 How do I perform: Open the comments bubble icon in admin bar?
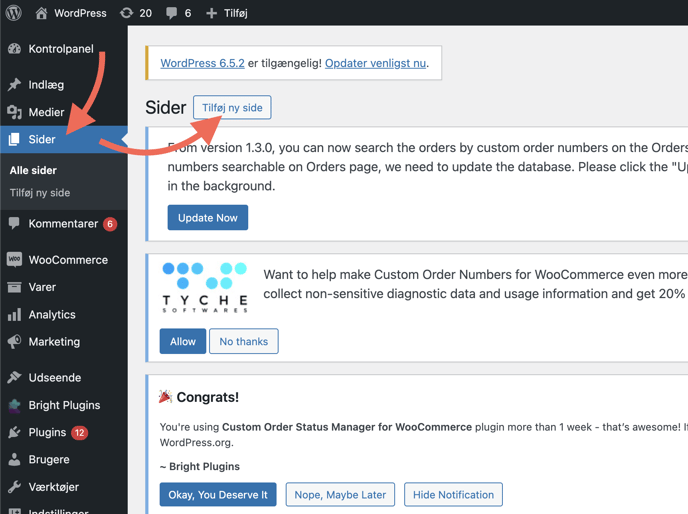pyautogui.click(x=172, y=13)
